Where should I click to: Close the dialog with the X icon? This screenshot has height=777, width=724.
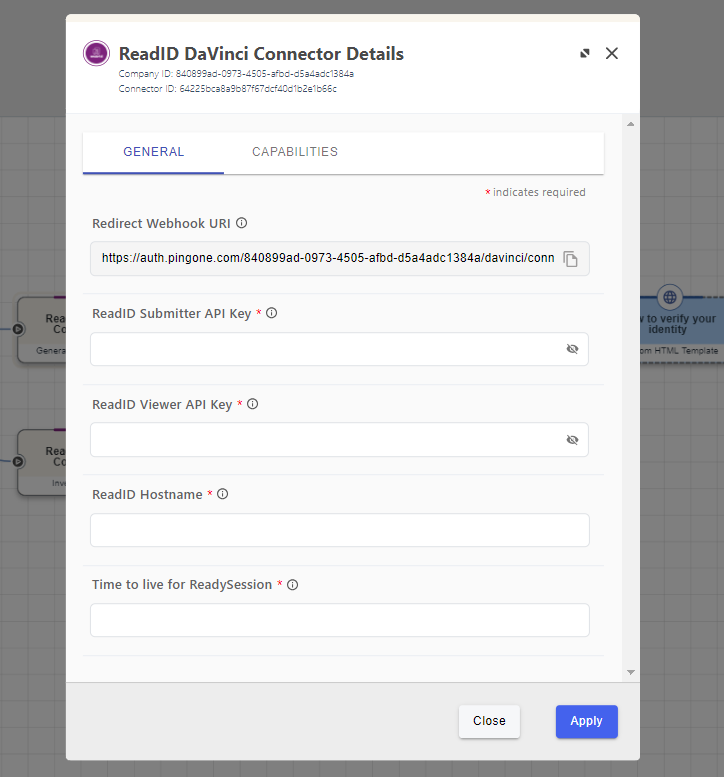coord(612,54)
